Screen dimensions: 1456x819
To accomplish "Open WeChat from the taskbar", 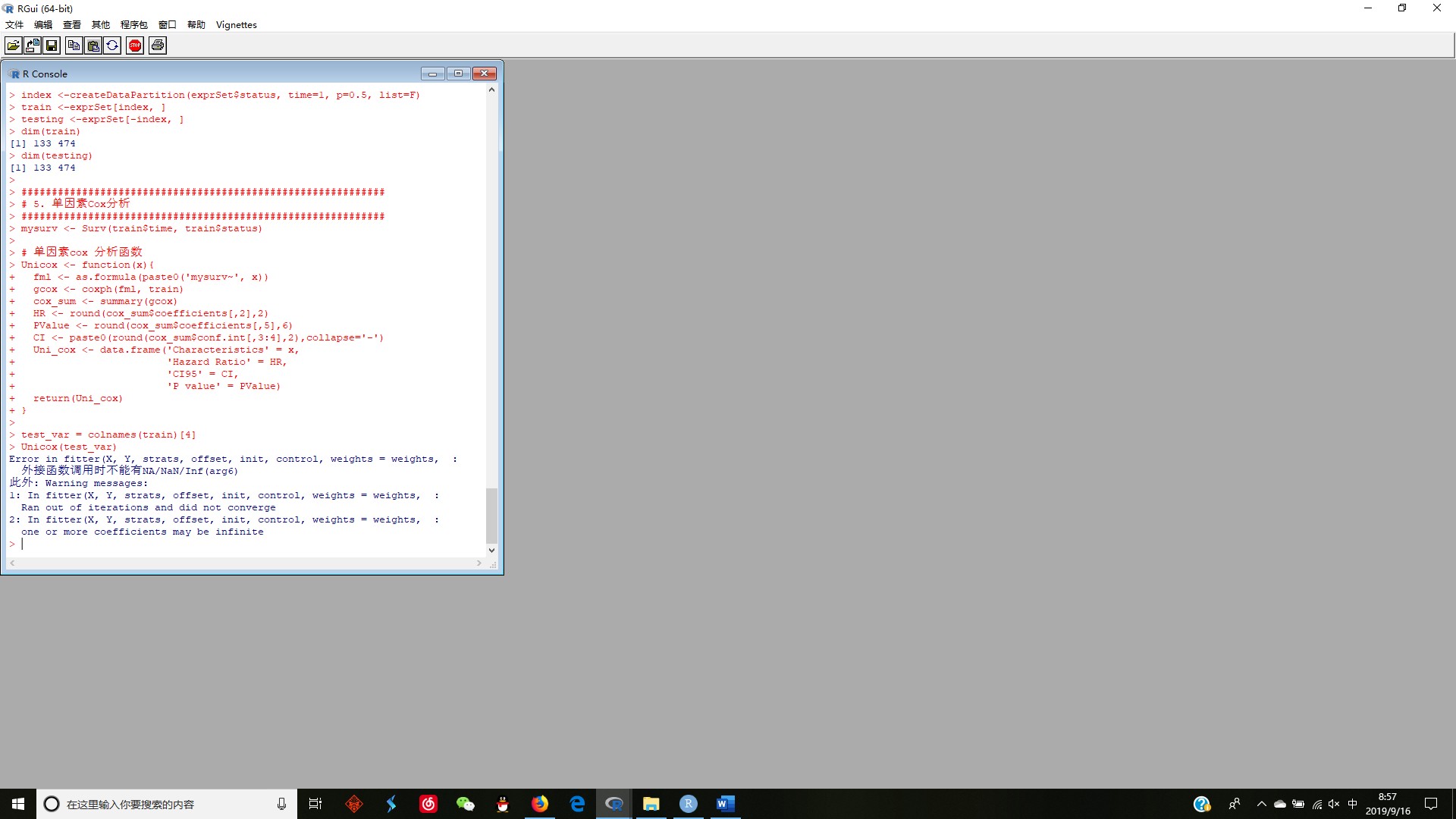I will [466, 804].
